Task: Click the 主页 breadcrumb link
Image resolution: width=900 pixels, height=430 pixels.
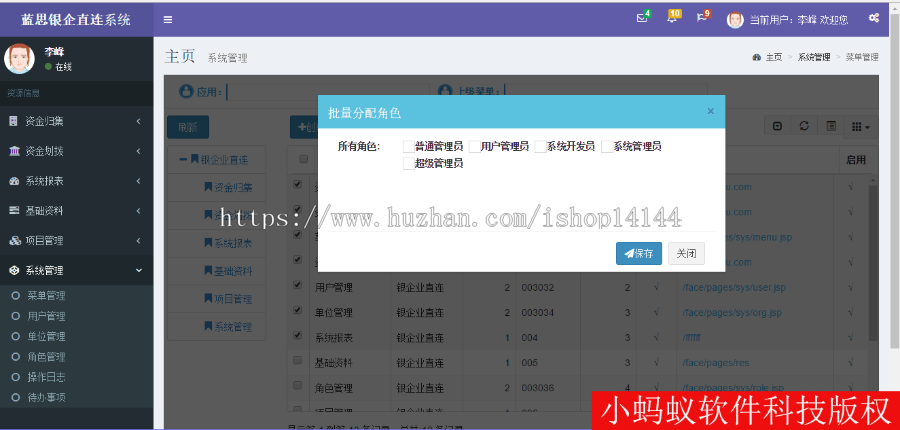Action: (774, 57)
